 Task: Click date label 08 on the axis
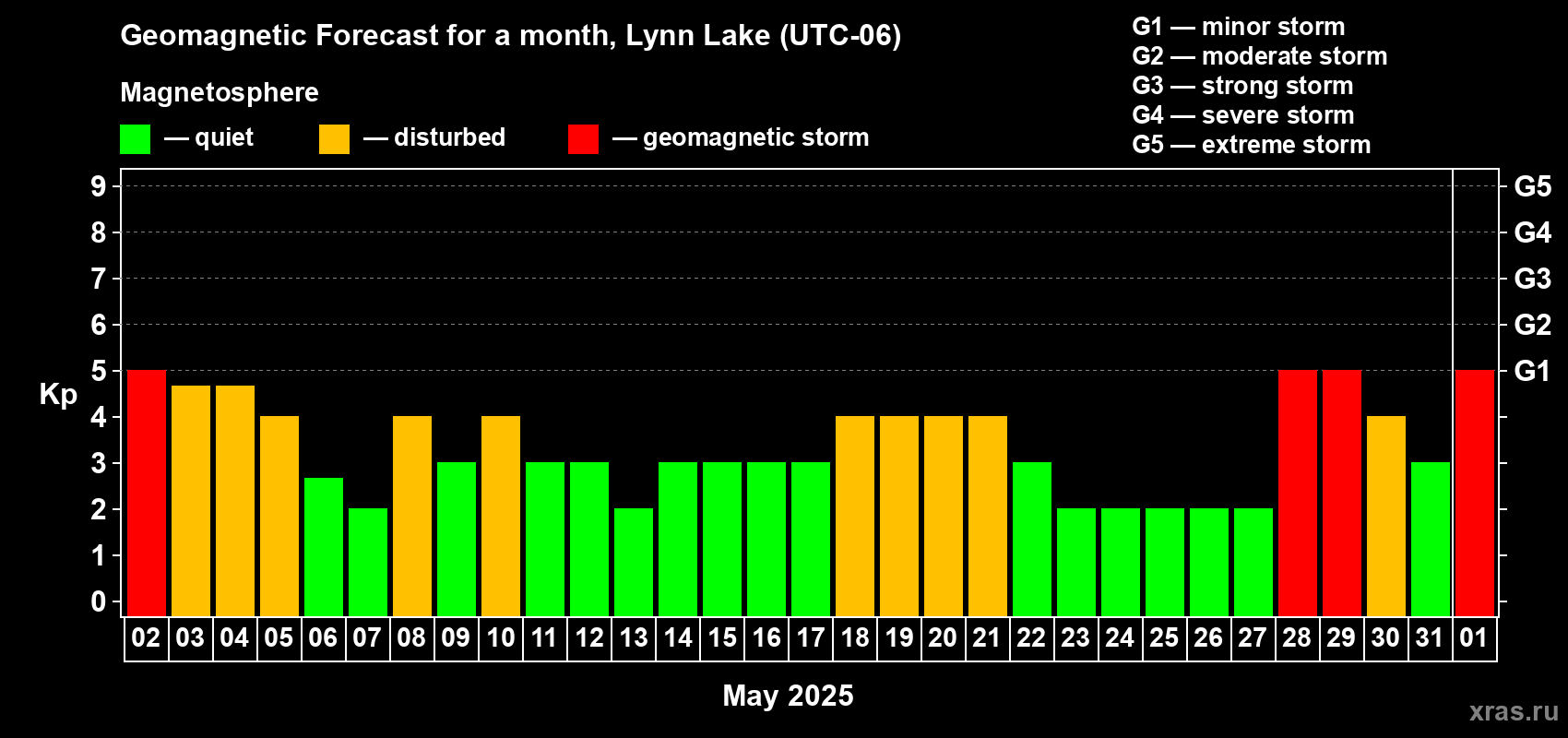[x=411, y=637]
